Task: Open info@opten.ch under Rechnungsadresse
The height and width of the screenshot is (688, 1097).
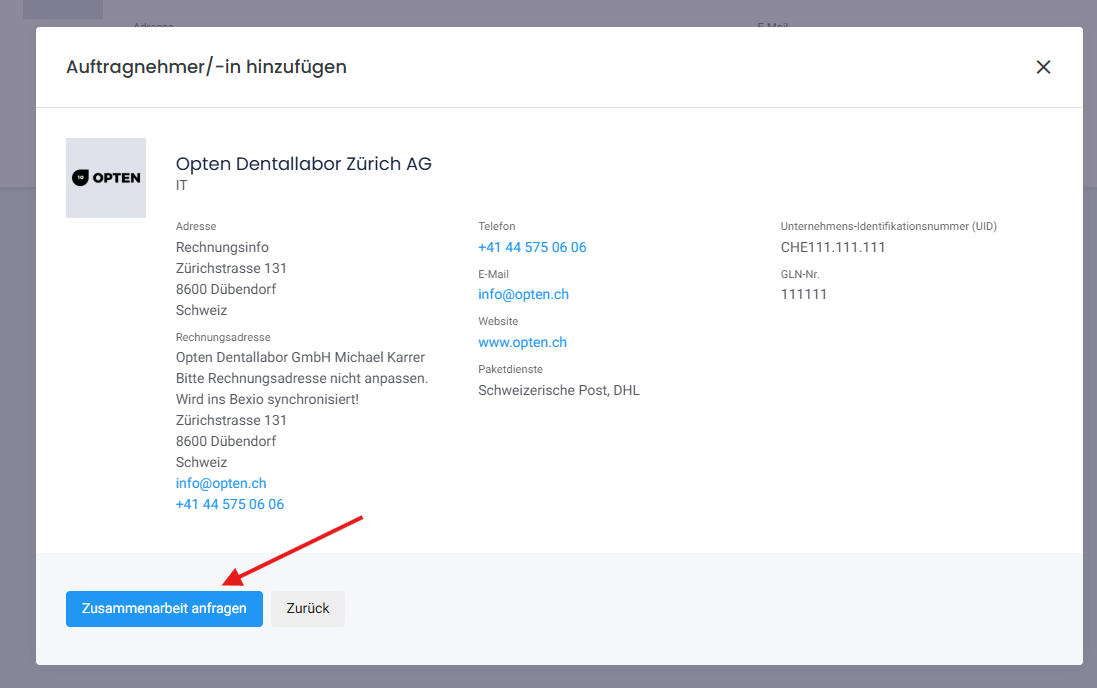Action: [x=221, y=483]
